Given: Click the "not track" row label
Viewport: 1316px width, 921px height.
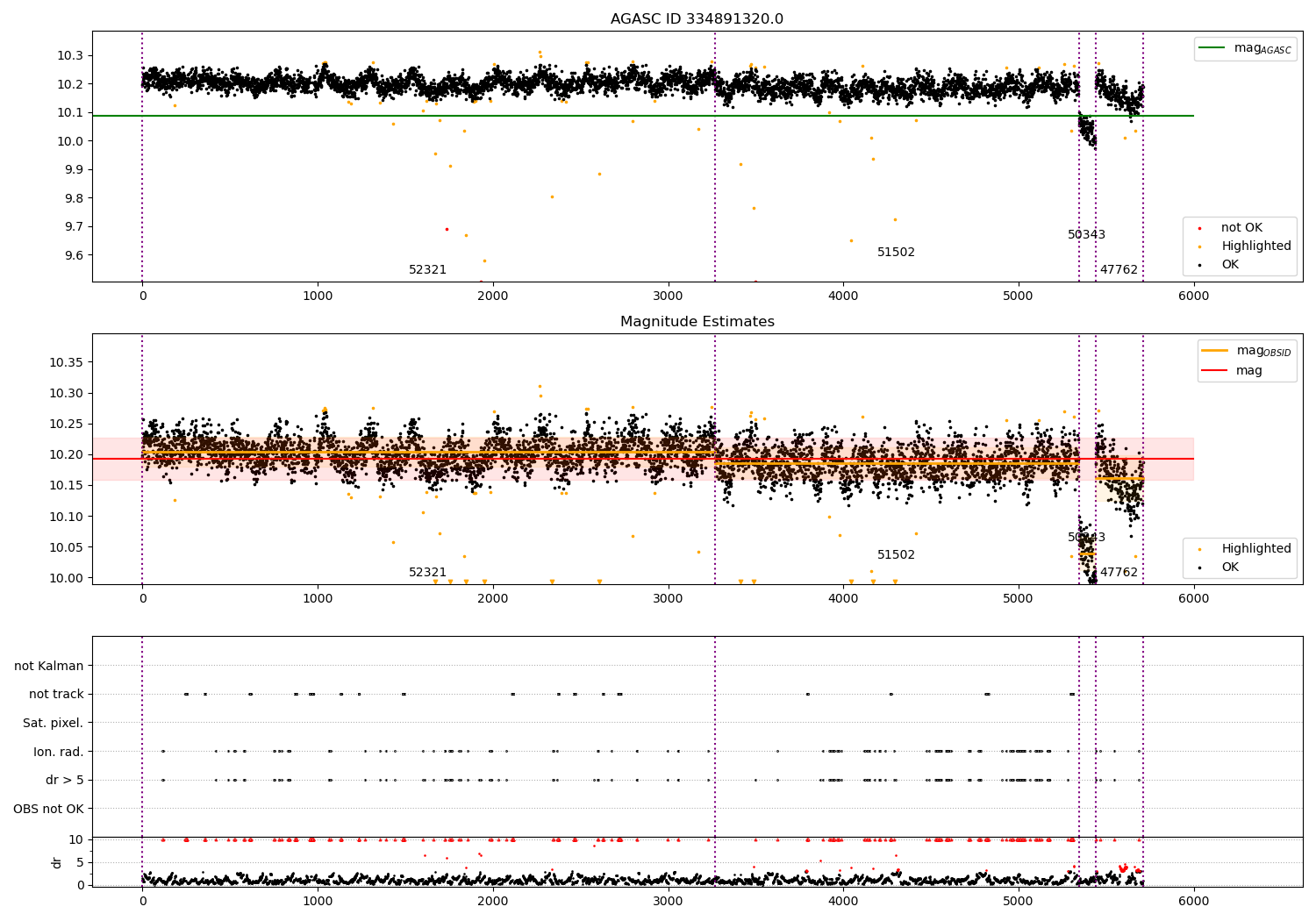Looking at the screenshot, I should (56, 695).
